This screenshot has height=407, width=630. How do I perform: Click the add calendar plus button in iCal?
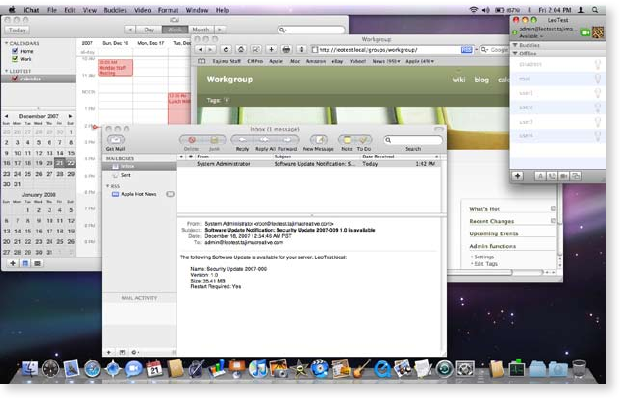12,264
